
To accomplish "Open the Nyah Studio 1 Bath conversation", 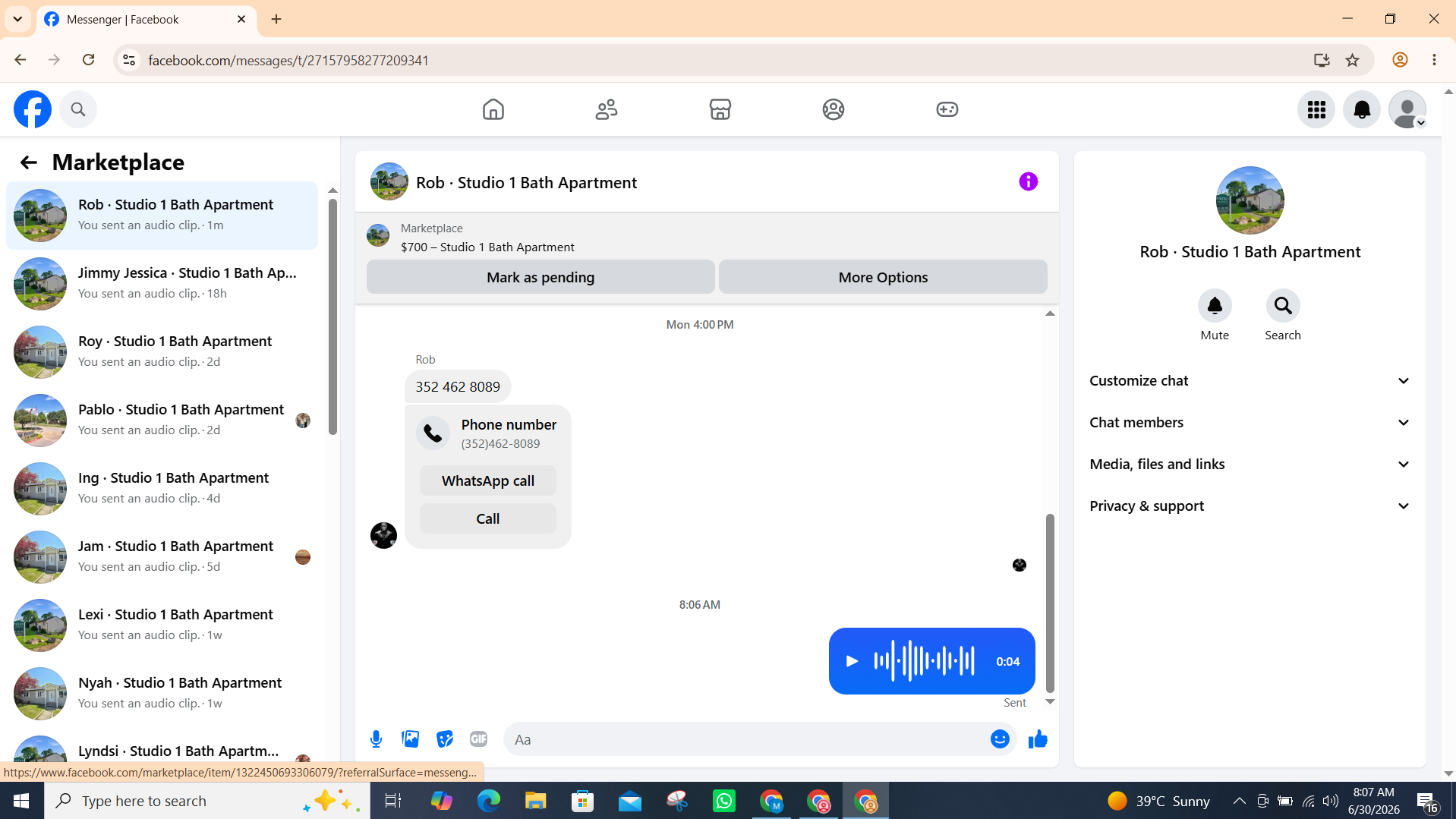I will (x=162, y=694).
